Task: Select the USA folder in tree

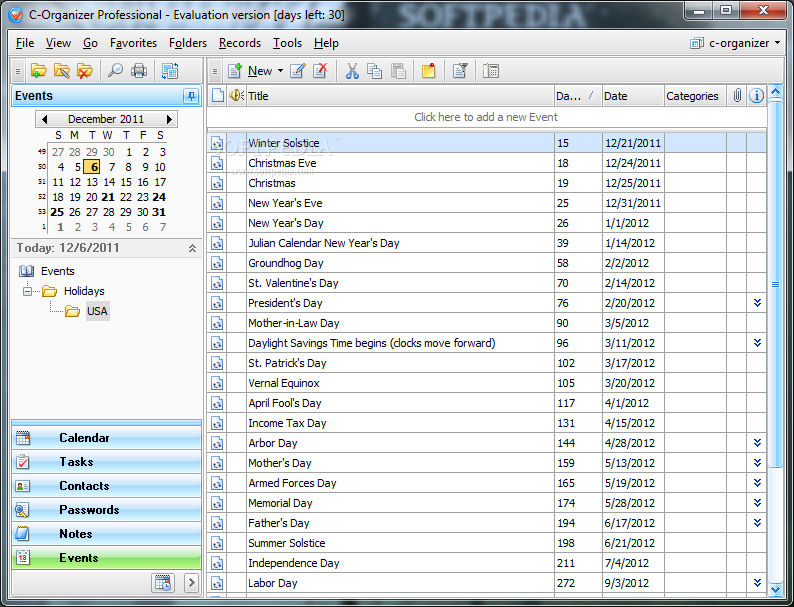Action: [97, 311]
